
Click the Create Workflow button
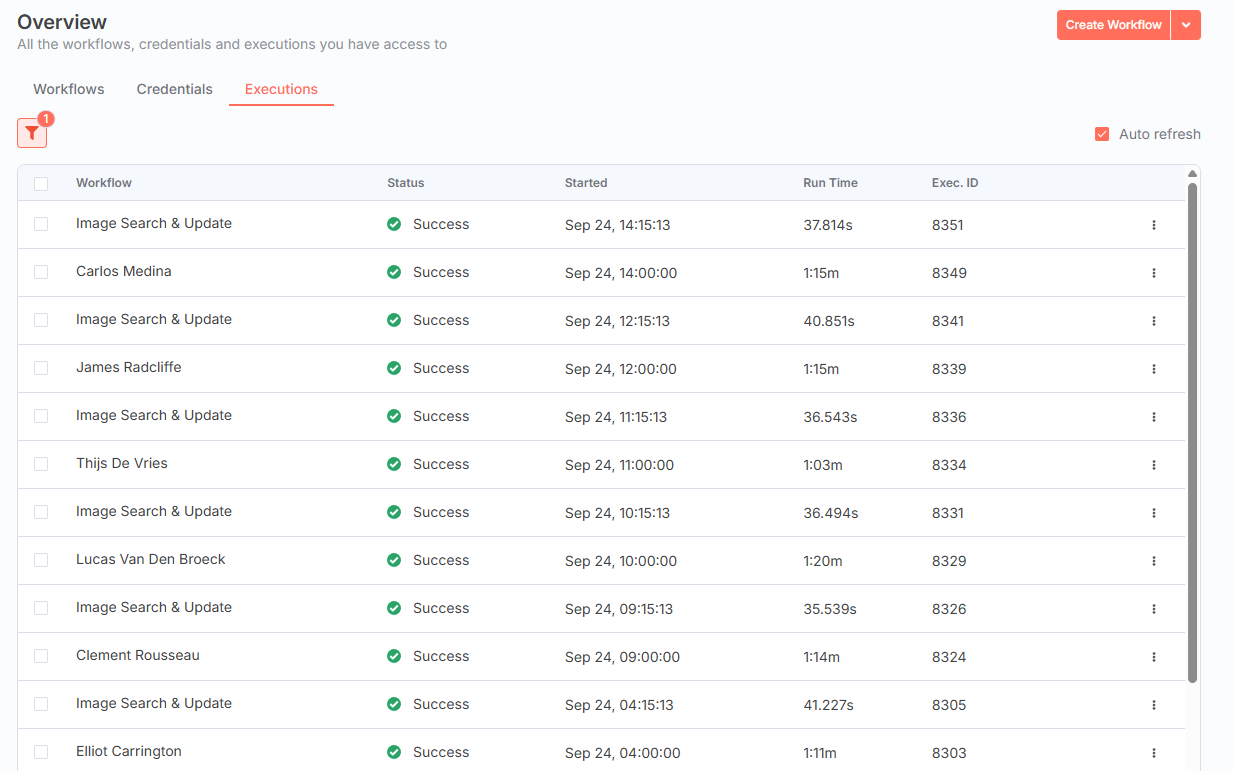click(x=1113, y=24)
